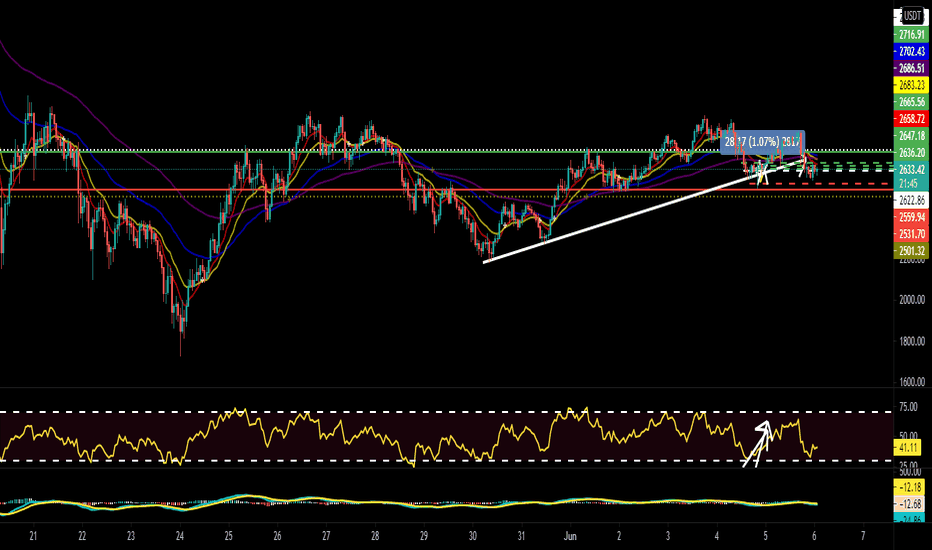Select the white 2622.86 price label
Image resolution: width=932 pixels, height=550 pixels.
911,200
